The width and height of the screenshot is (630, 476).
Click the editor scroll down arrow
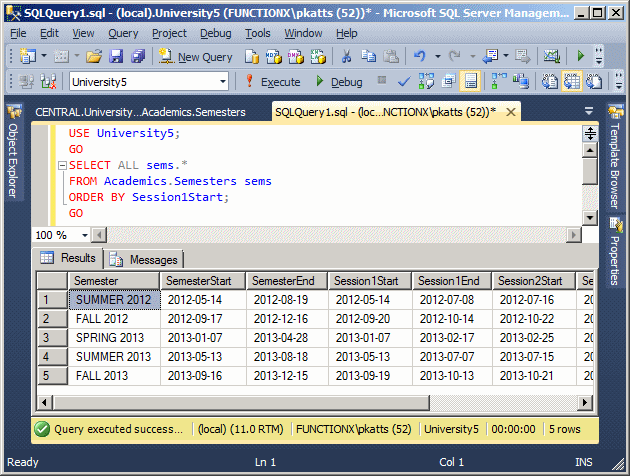(x=589, y=218)
